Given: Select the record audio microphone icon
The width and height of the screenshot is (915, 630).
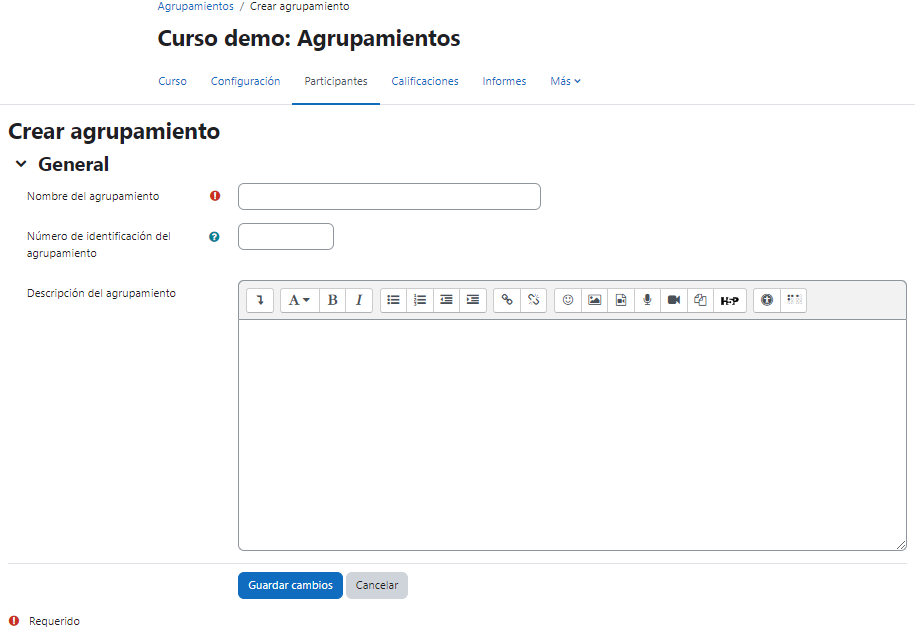Looking at the screenshot, I should pos(648,300).
